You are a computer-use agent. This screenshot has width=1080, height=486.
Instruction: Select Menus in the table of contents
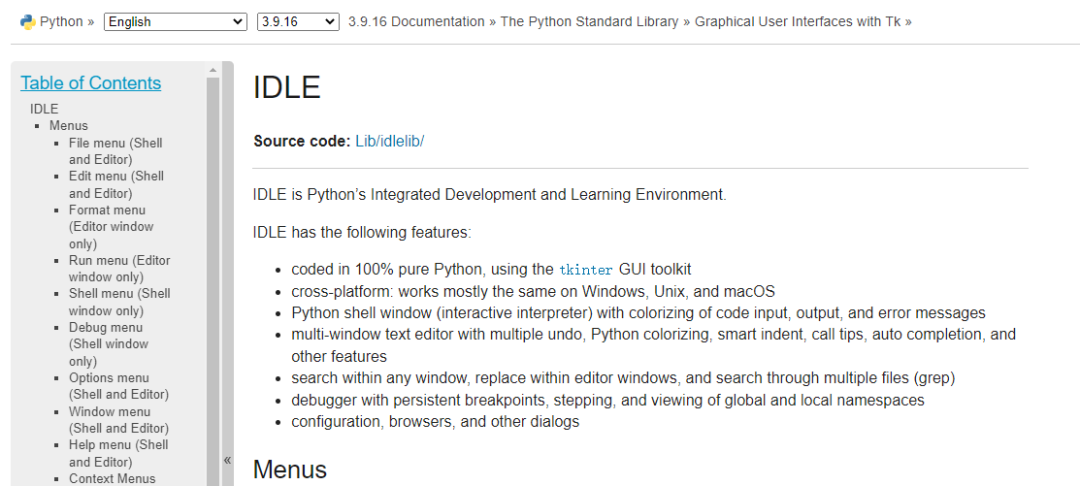pos(69,125)
